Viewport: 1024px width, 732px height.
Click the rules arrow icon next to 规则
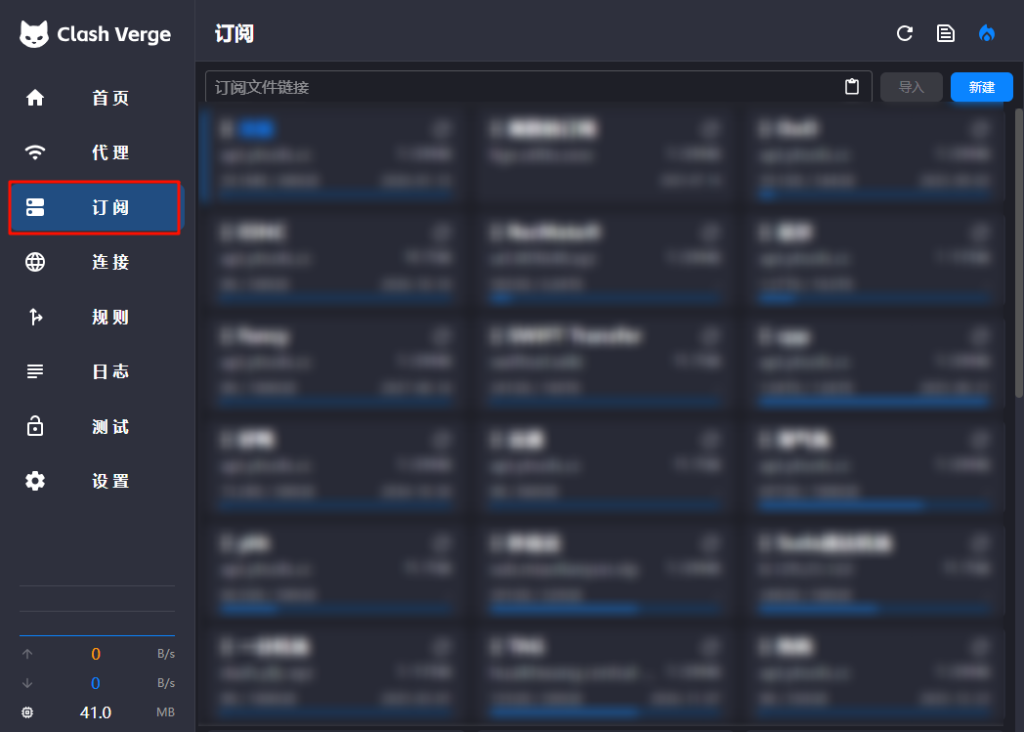[x=34, y=317]
